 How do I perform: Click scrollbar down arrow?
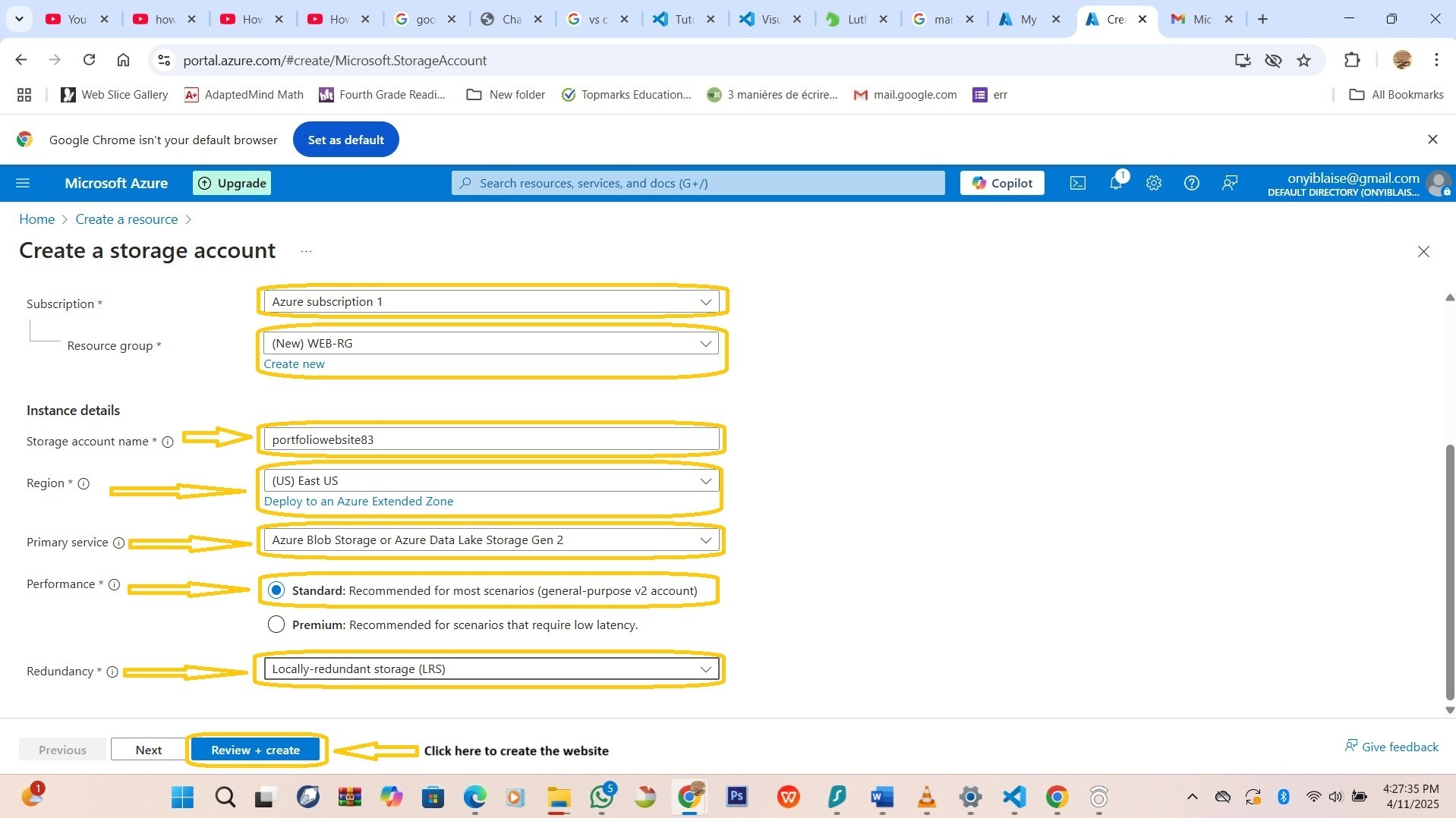1450,710
